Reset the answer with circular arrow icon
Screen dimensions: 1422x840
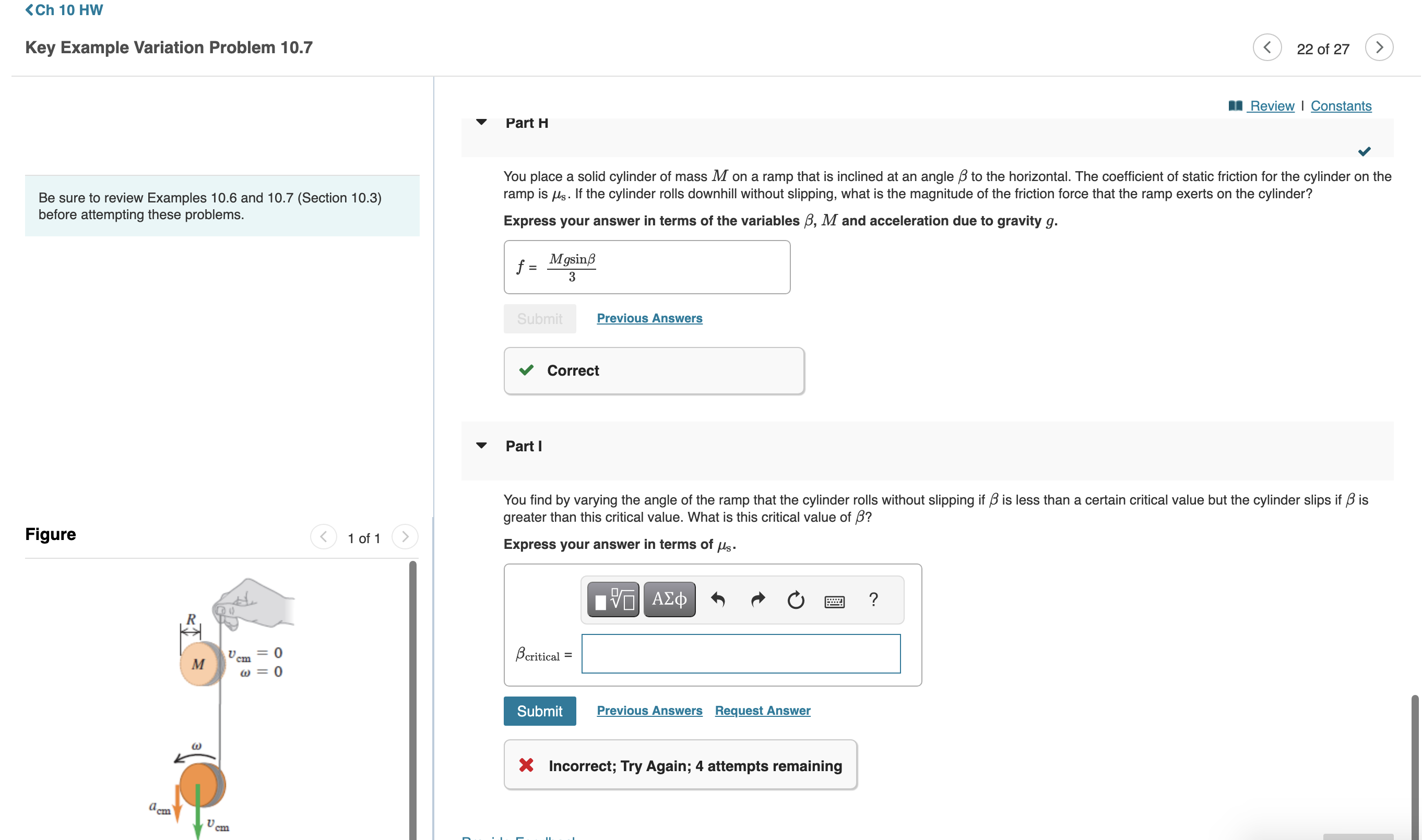[795, 599]
